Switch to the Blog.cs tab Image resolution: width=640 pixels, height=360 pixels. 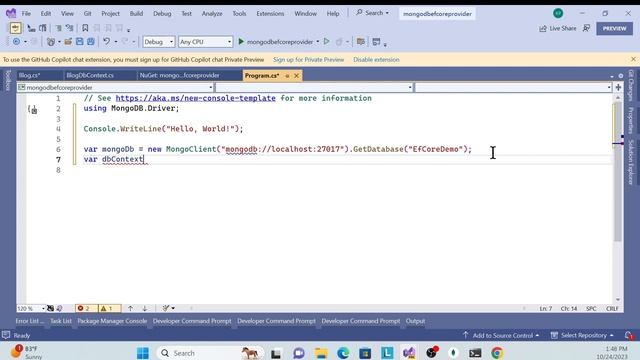29,76
